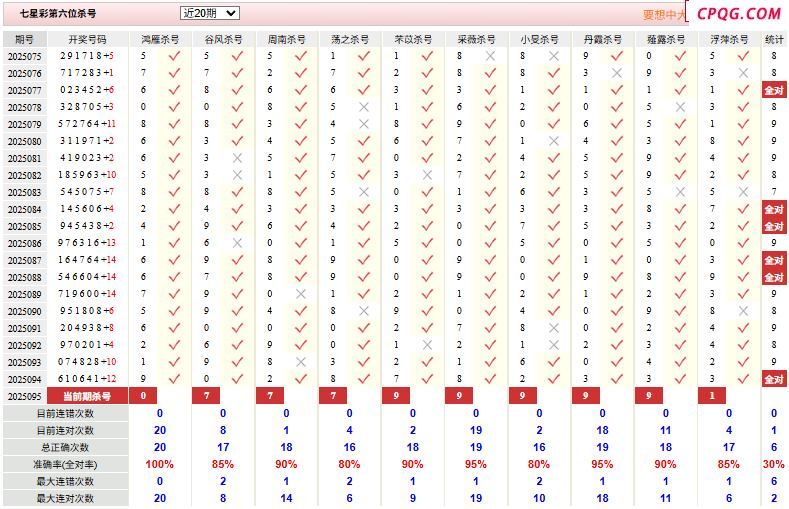Click the grey X in 采薇杀号 for row 2025075
This screenshot has width=789, height=509.
pos(490,56)
